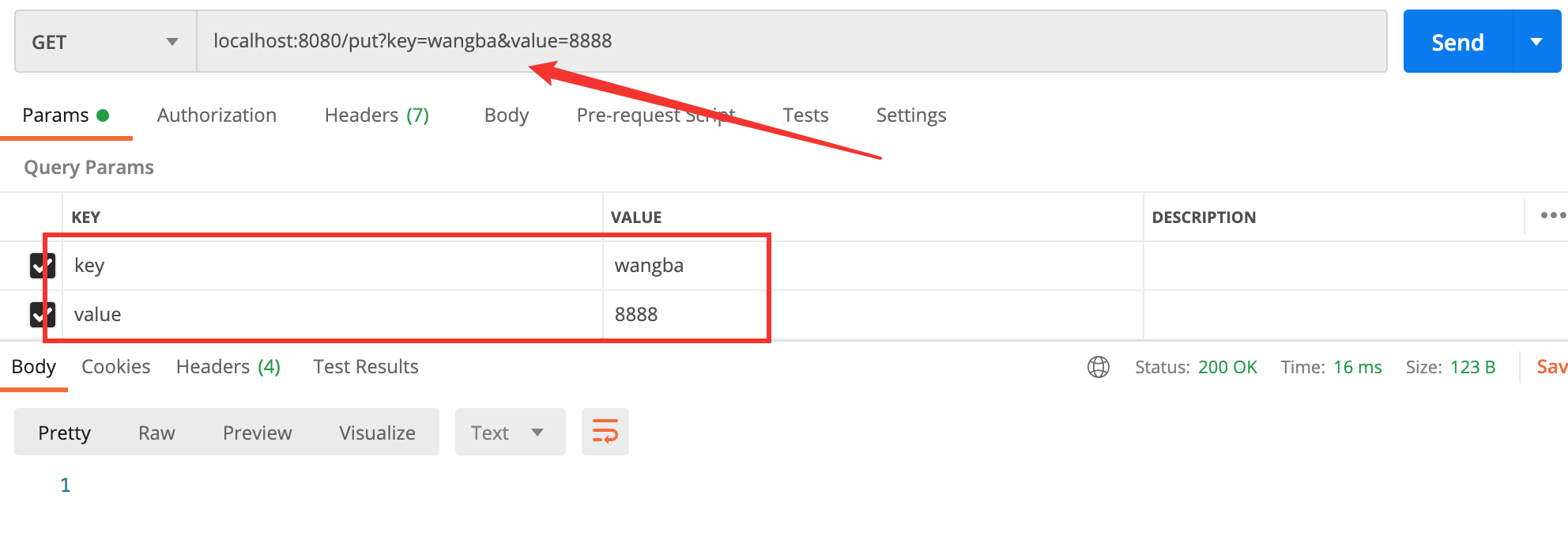Image resolution: width=1568 pixels, height=552 pixels.
Task: Open the Visualize response view
Action: coord(377,433)
